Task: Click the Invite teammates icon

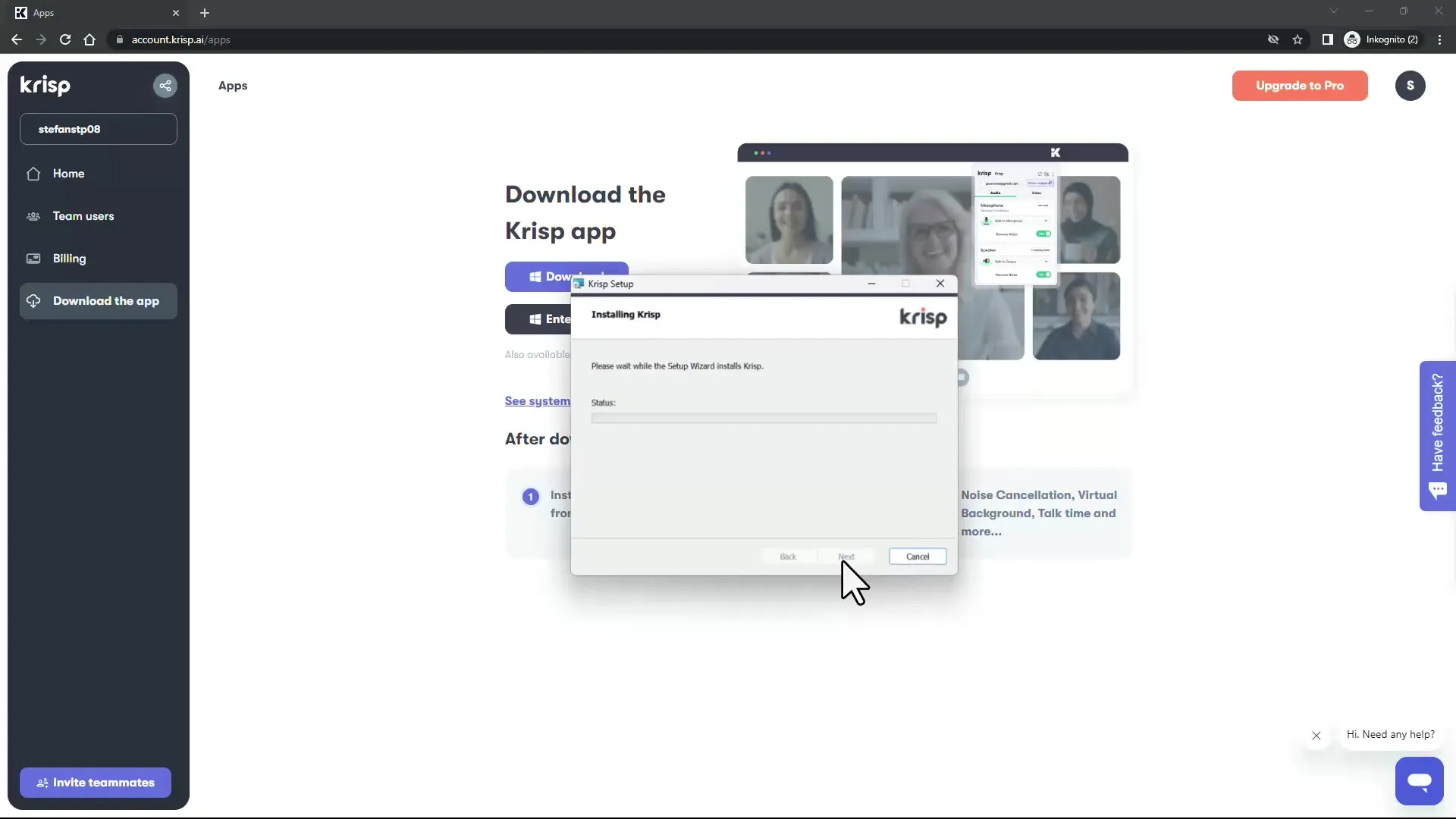Action: click(42, 782)
